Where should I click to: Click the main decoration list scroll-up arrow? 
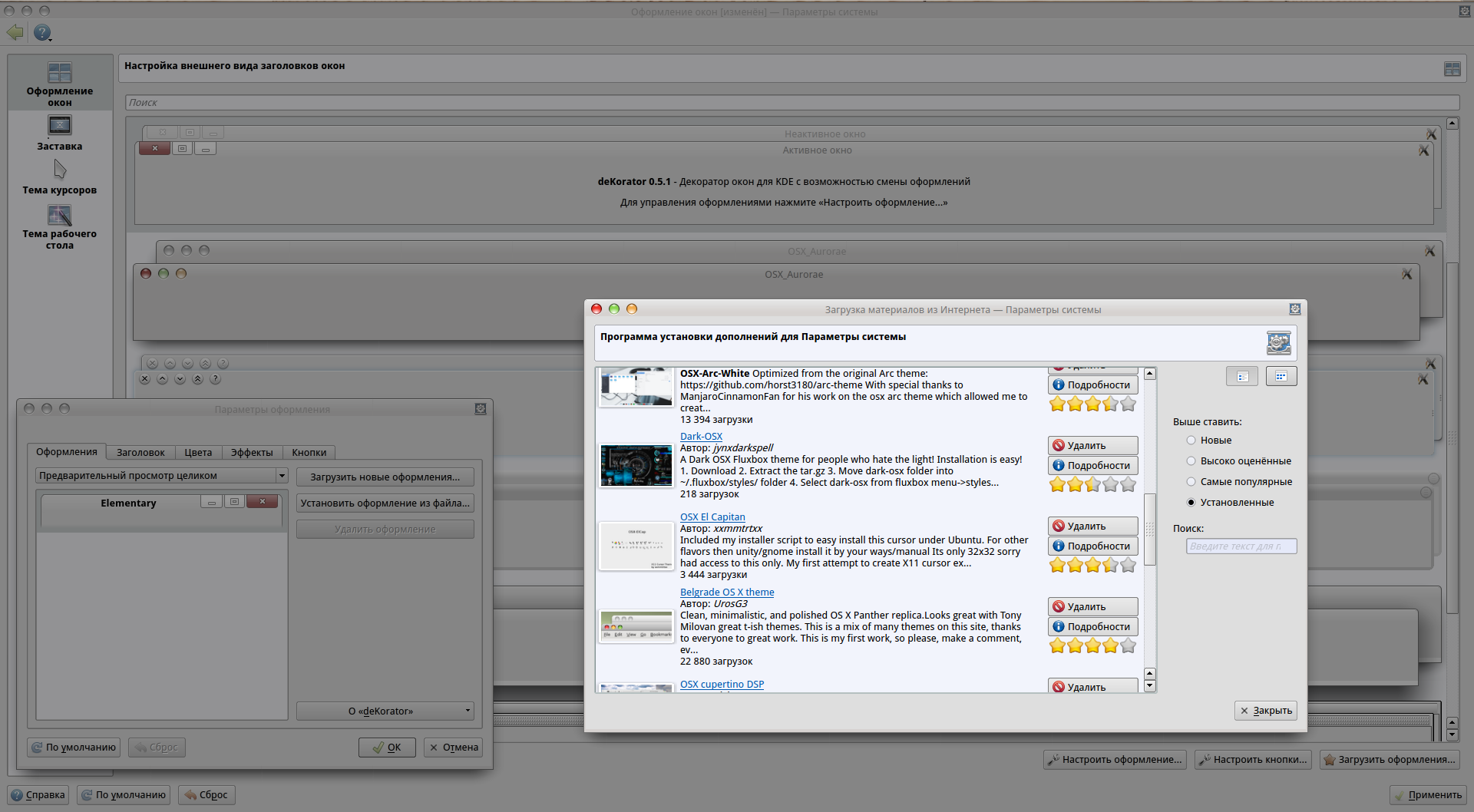pyautogui.click(x=1452, y=124)
